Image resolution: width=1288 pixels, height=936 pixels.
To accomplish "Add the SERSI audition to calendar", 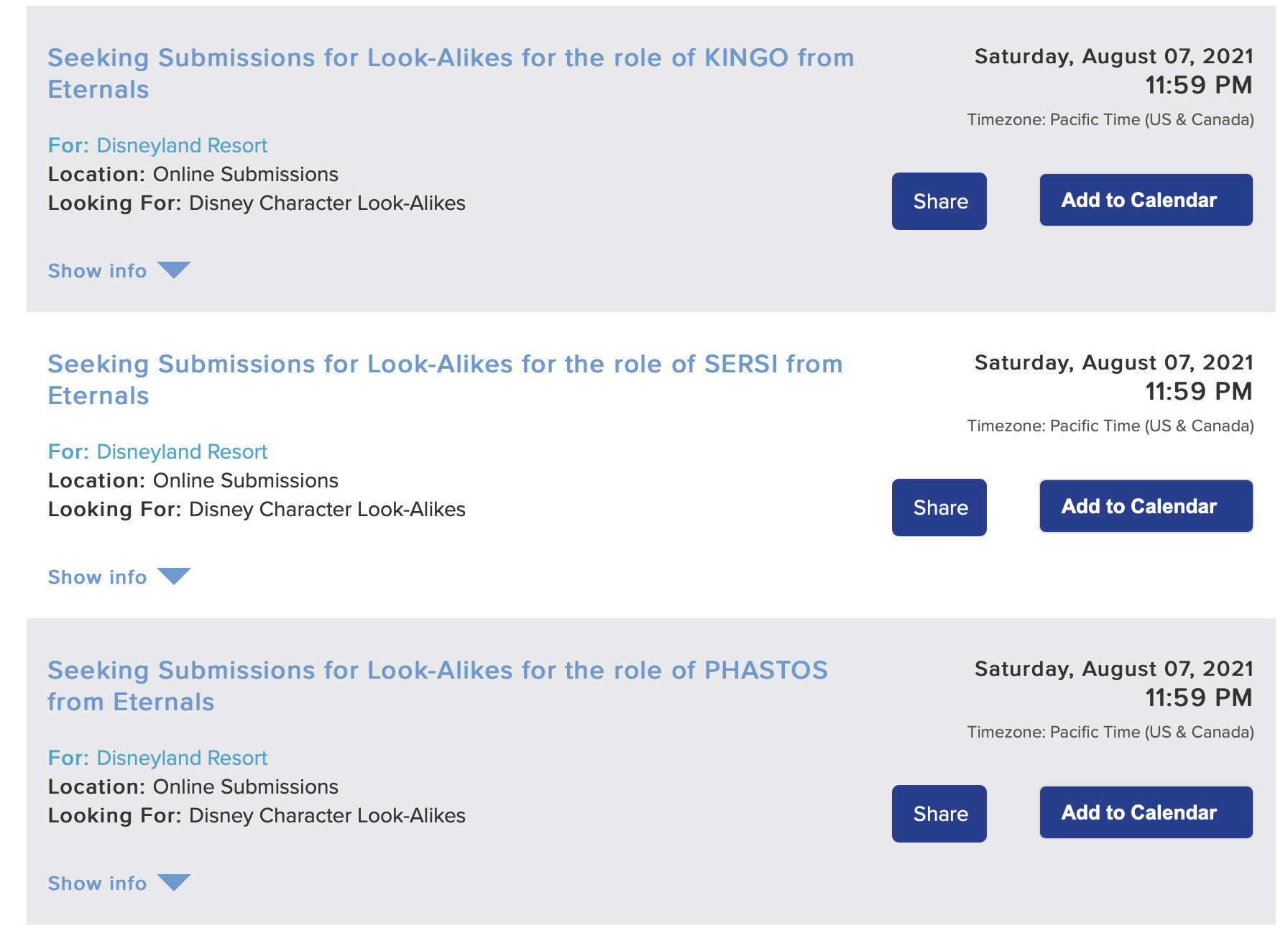I will coord(1146,506).
